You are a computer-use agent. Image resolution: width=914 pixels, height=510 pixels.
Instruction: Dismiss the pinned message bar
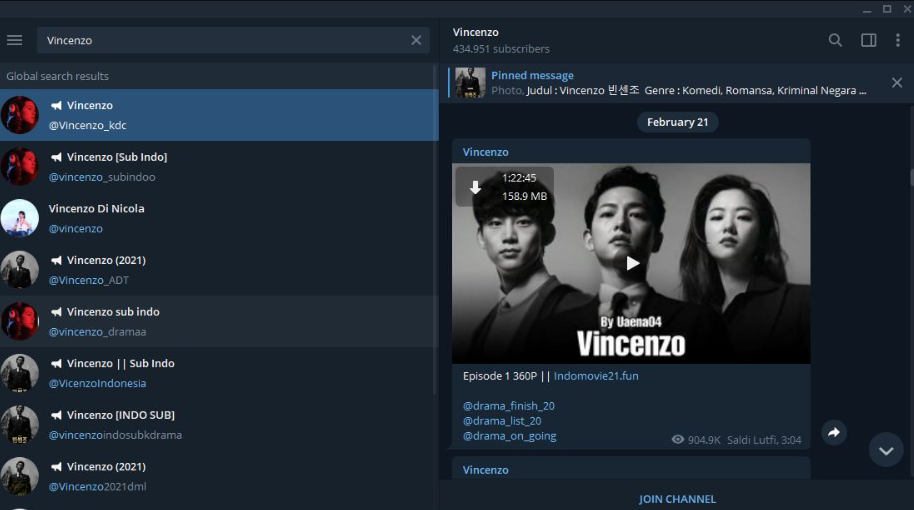pos(897,83)
